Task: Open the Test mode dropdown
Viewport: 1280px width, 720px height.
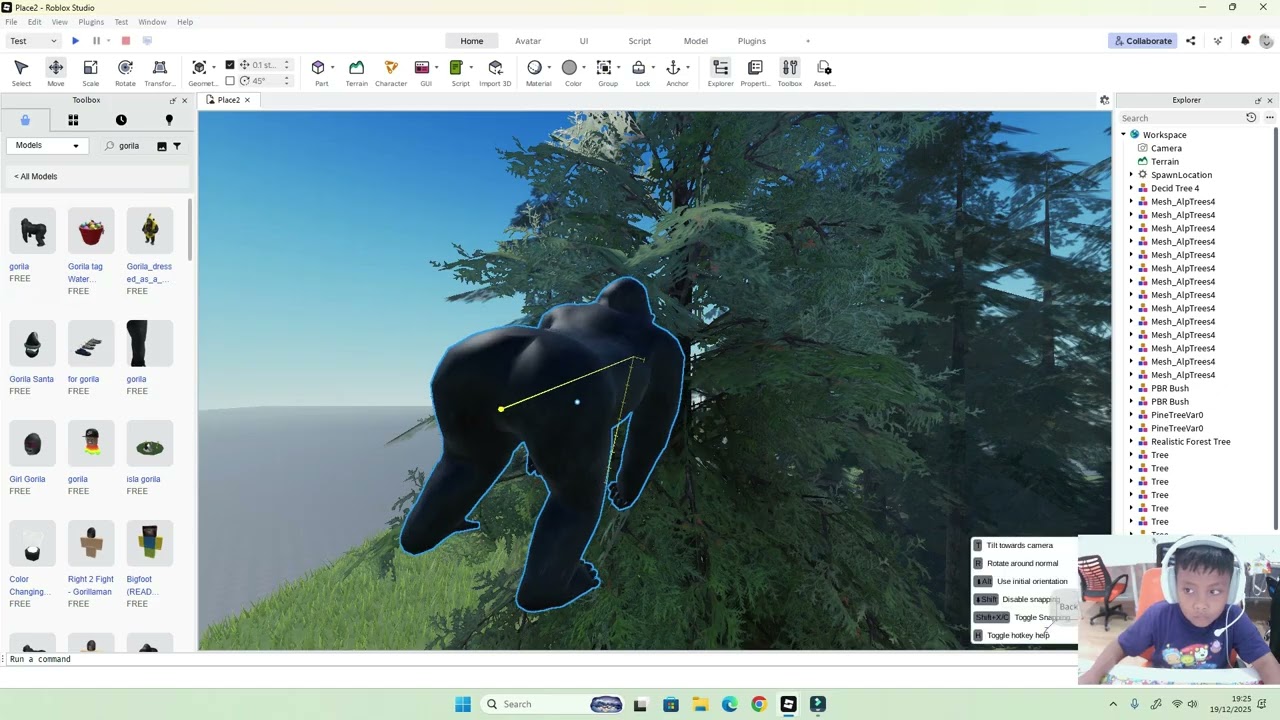Action: [33, 41]
